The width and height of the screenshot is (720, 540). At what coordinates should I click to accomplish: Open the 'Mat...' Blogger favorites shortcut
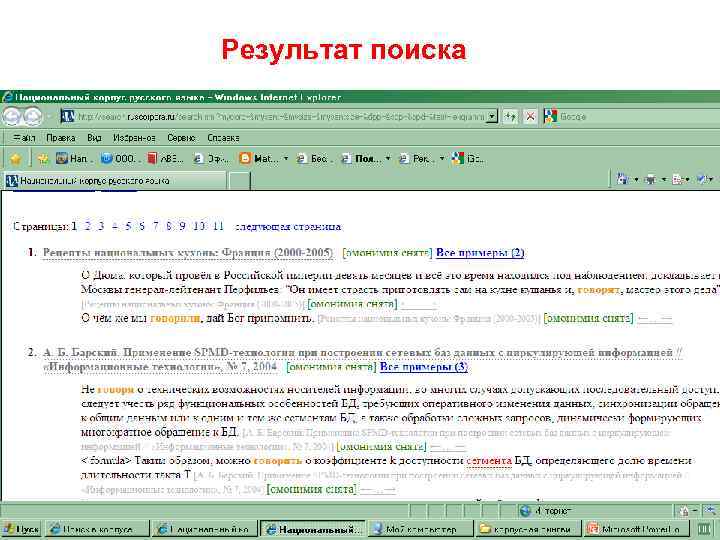pos(258,159)
